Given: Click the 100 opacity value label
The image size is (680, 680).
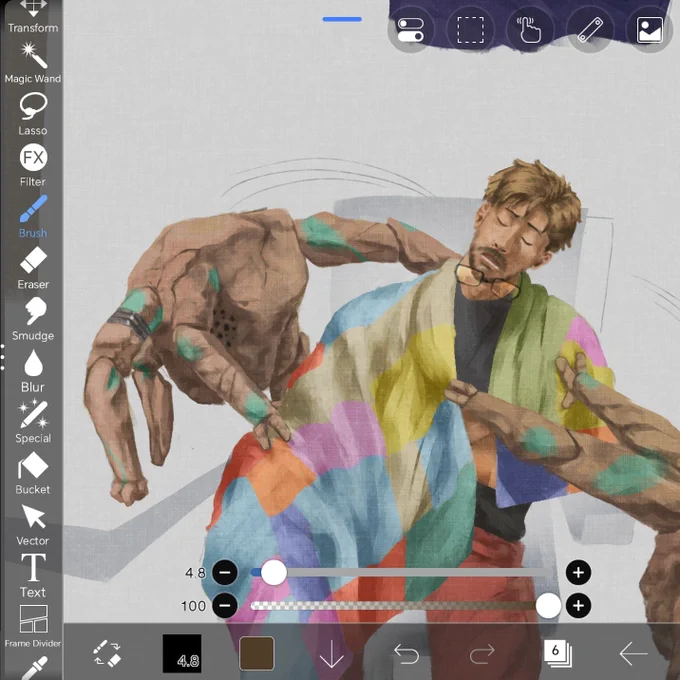Looking at the screenshot, I should click(193, 606).
